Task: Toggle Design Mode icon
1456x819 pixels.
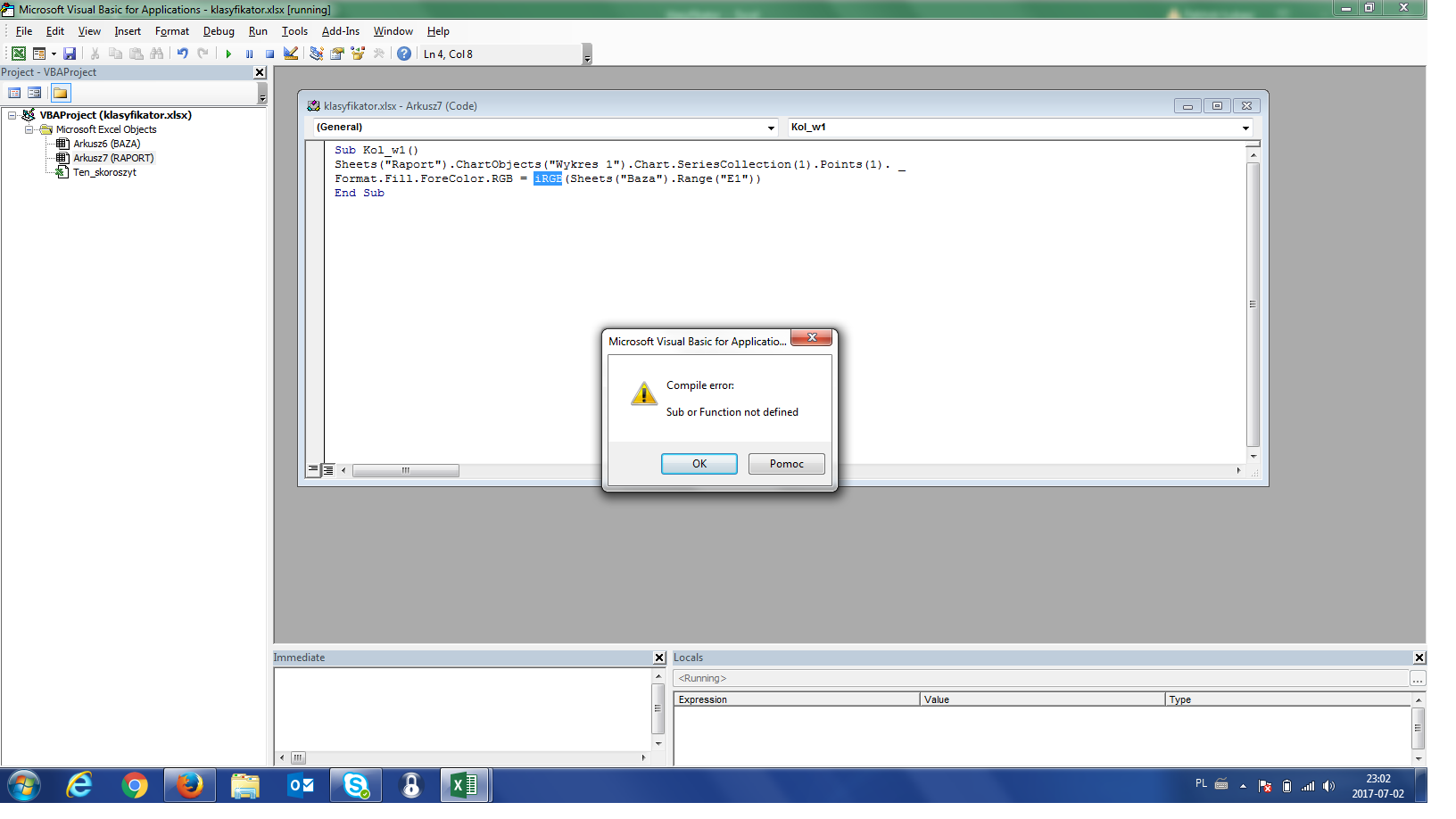Action: (291, 54)
